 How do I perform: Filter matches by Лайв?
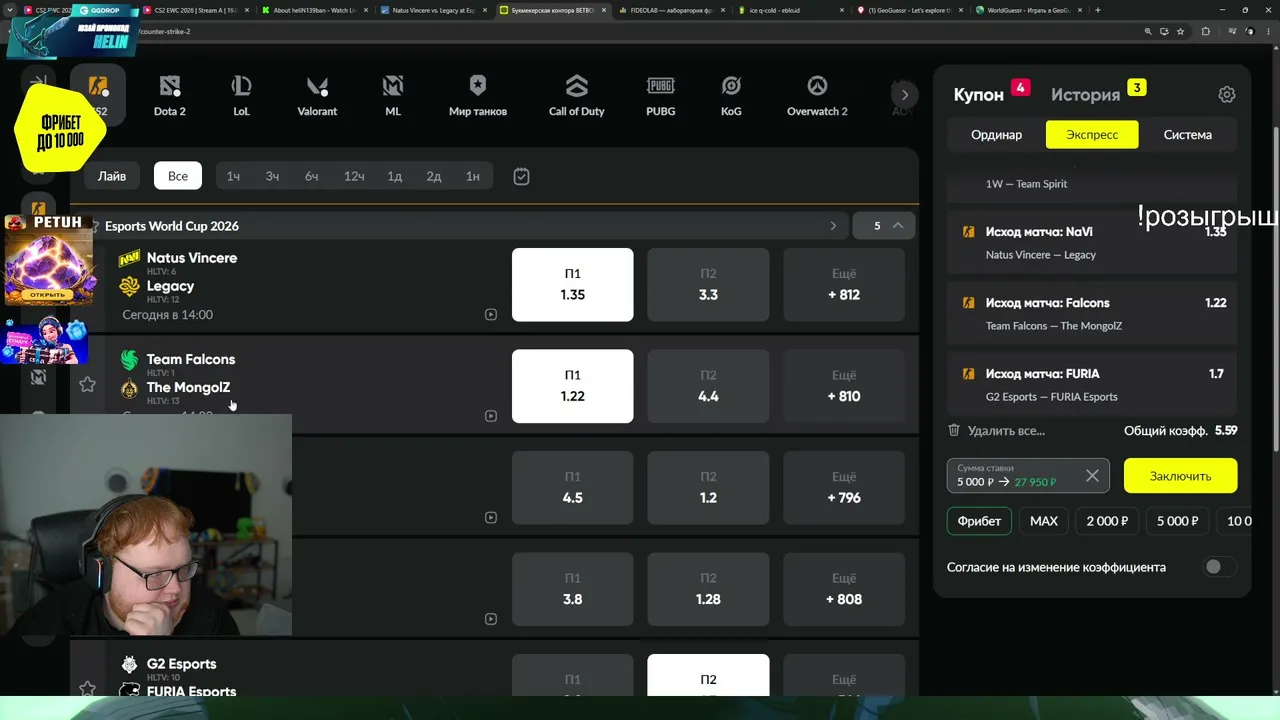tap(112, 176)
